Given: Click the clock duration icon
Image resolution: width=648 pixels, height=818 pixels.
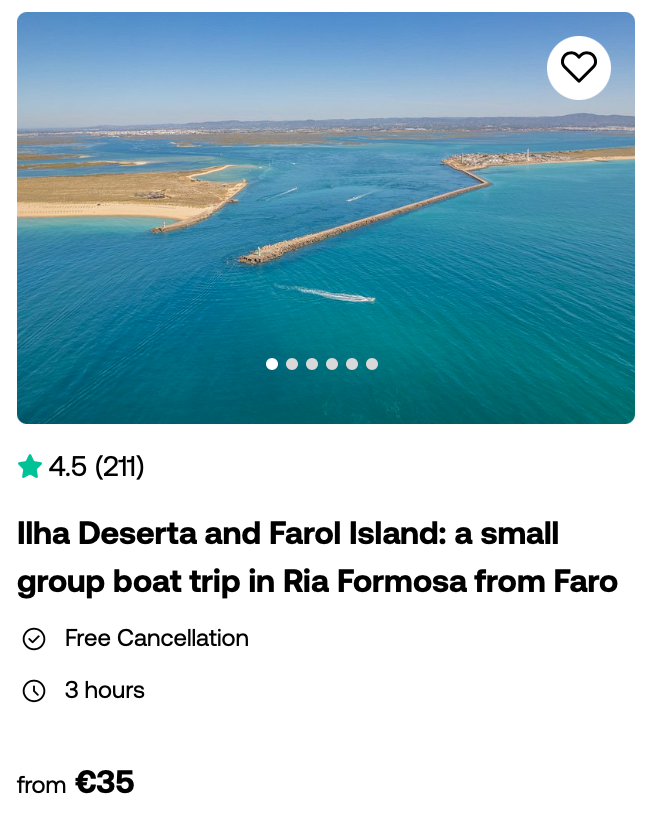Looking at the screenshot, I should click(x=34, y=691).
